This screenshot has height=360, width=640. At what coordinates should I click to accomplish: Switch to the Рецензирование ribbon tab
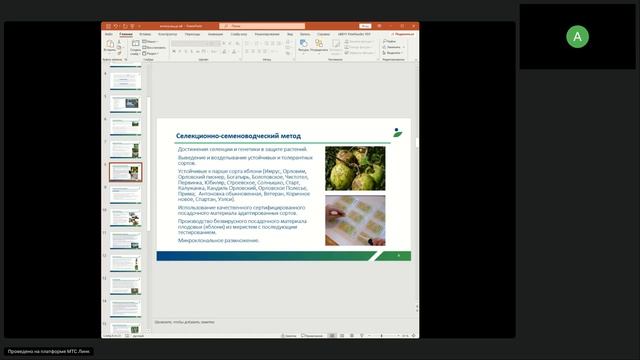267,34
